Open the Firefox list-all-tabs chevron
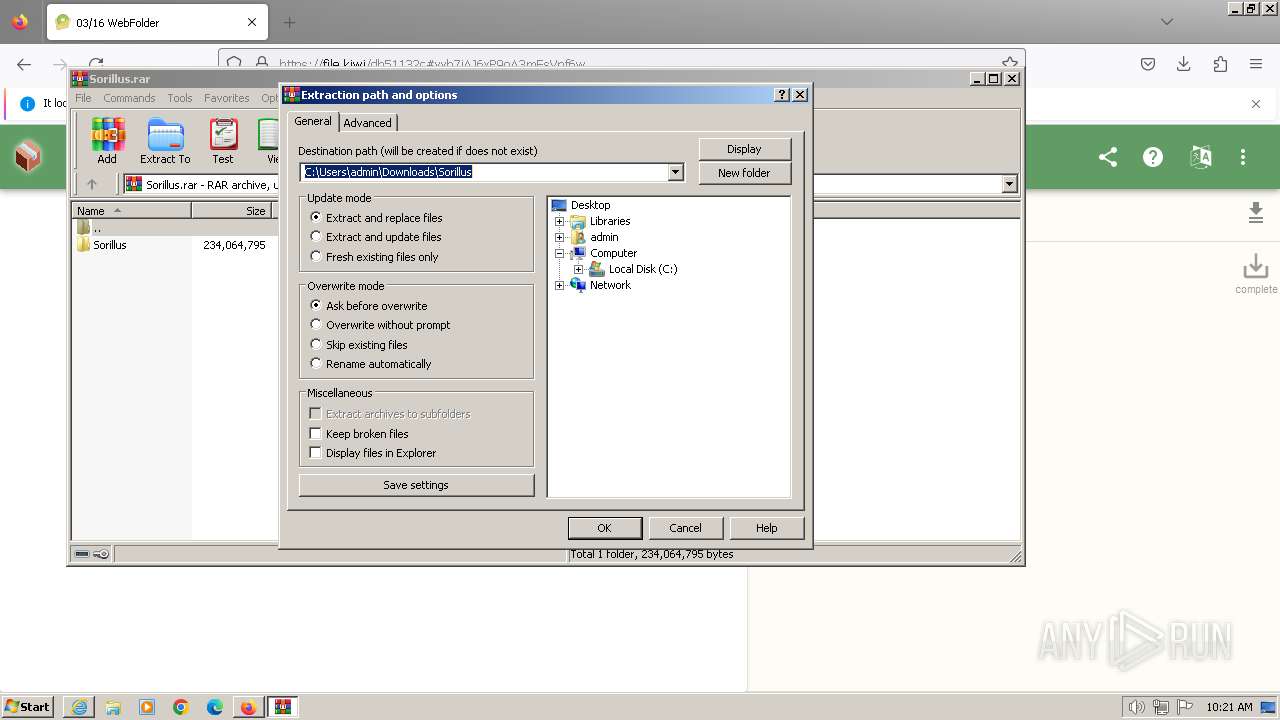The width and height of the screenshot is (1280, 720). [1167, 22]
